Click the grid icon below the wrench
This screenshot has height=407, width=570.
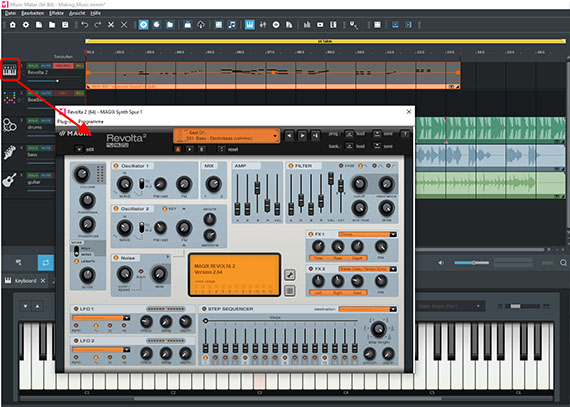tap(289, 291)
